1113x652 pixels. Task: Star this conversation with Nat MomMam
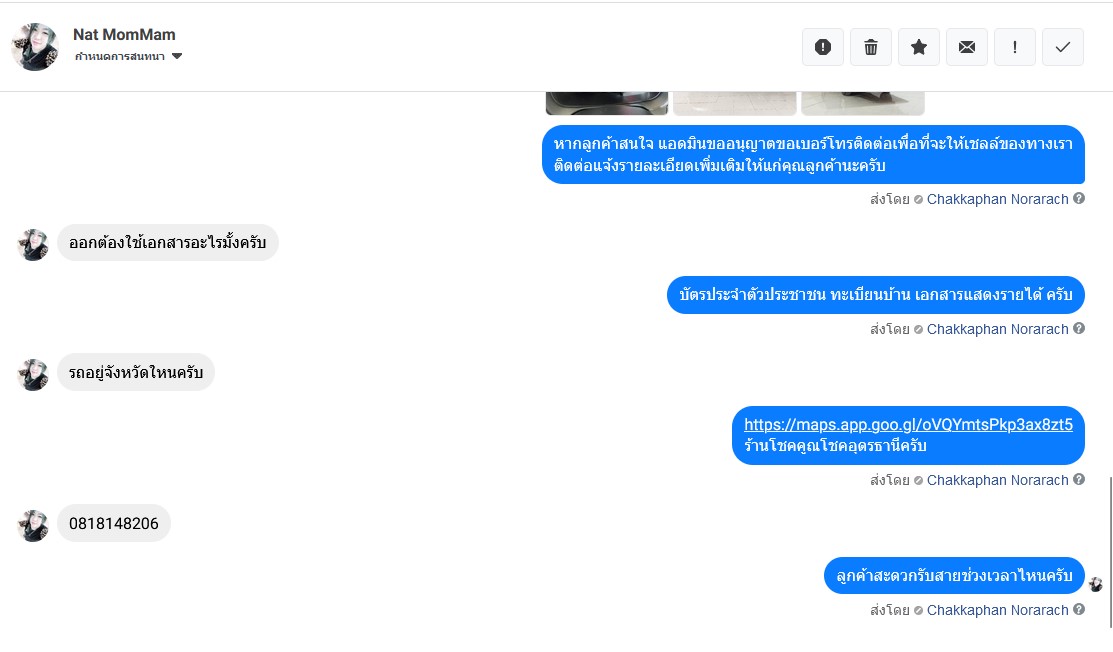(x=919, y=47)
